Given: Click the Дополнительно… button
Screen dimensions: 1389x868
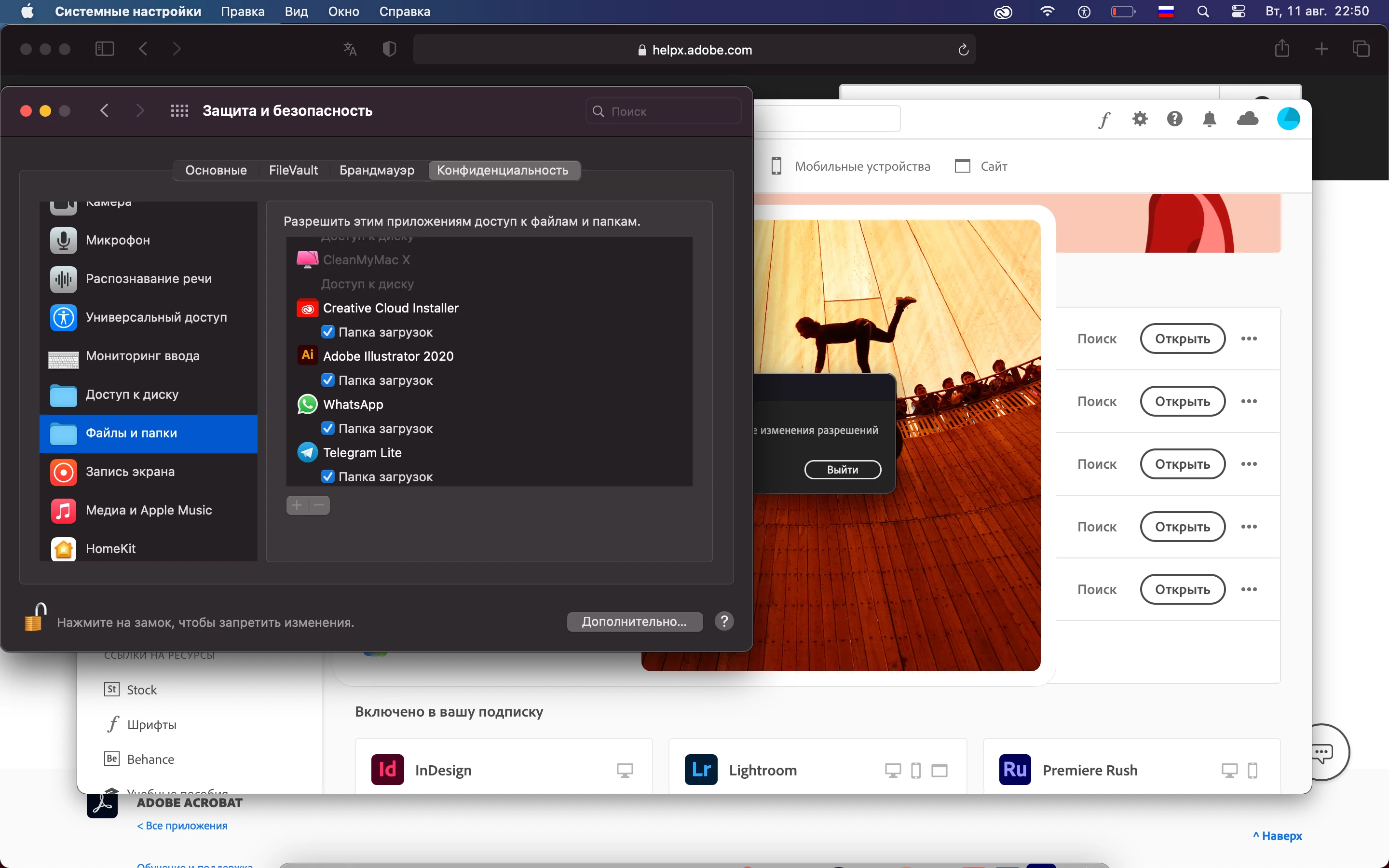Looking at the screenshot, I should (x=634, y=622).
